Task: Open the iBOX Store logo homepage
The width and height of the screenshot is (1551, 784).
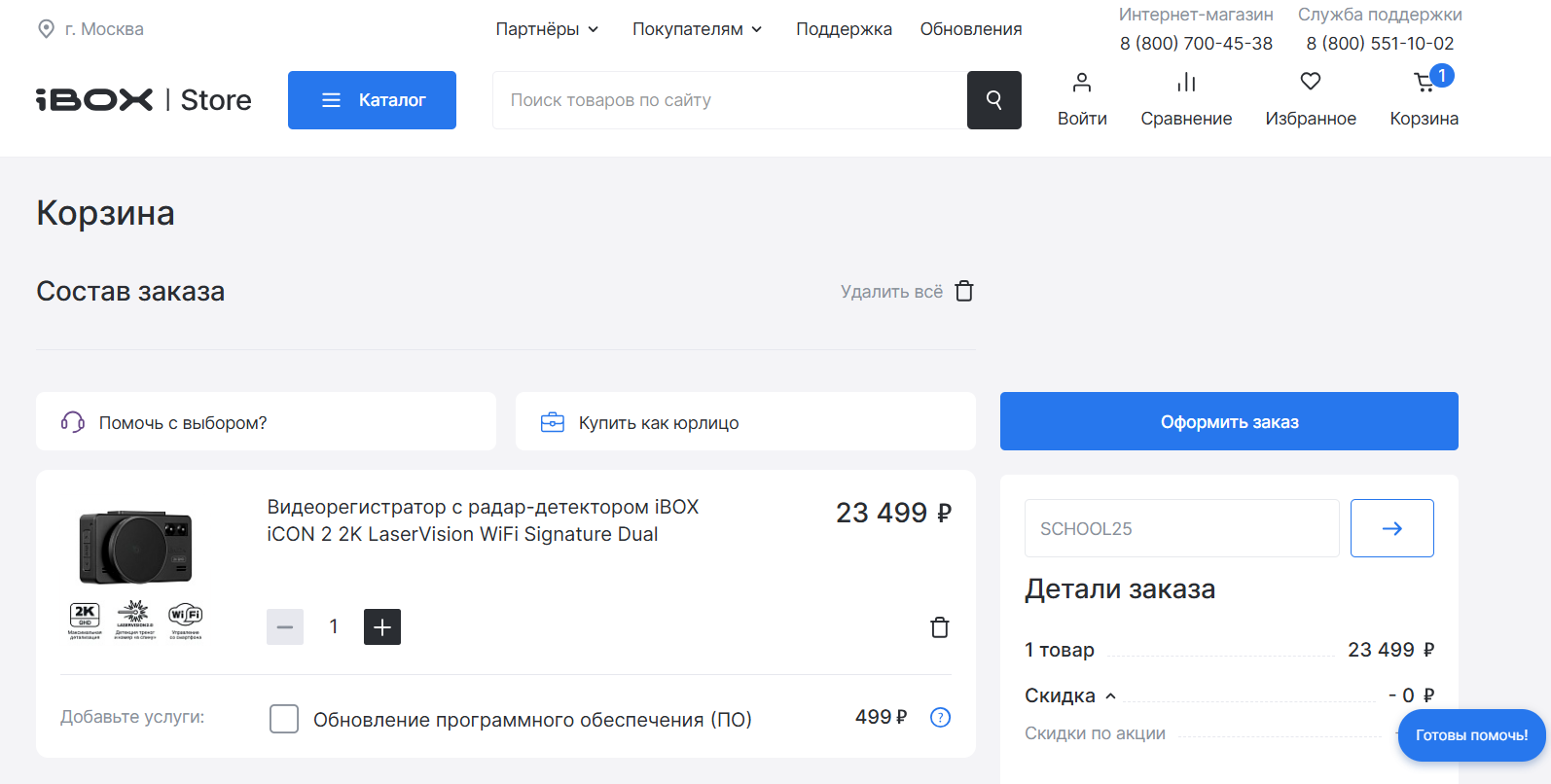Action: coord(144,99)
